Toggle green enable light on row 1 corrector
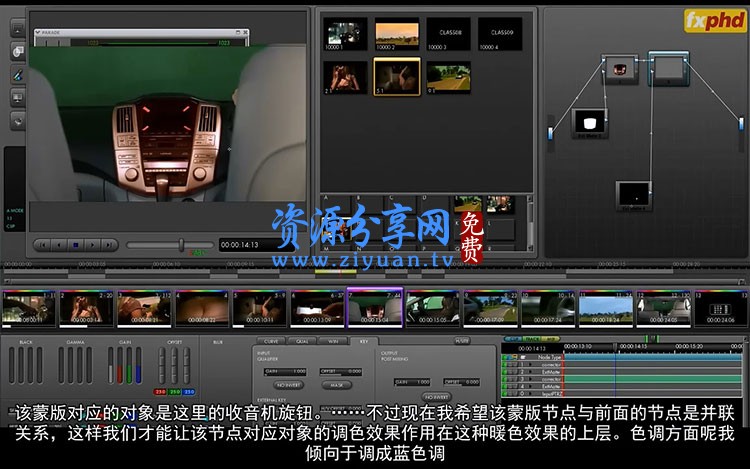The height and width of the screenshot is (469, 750). (504, 364)
